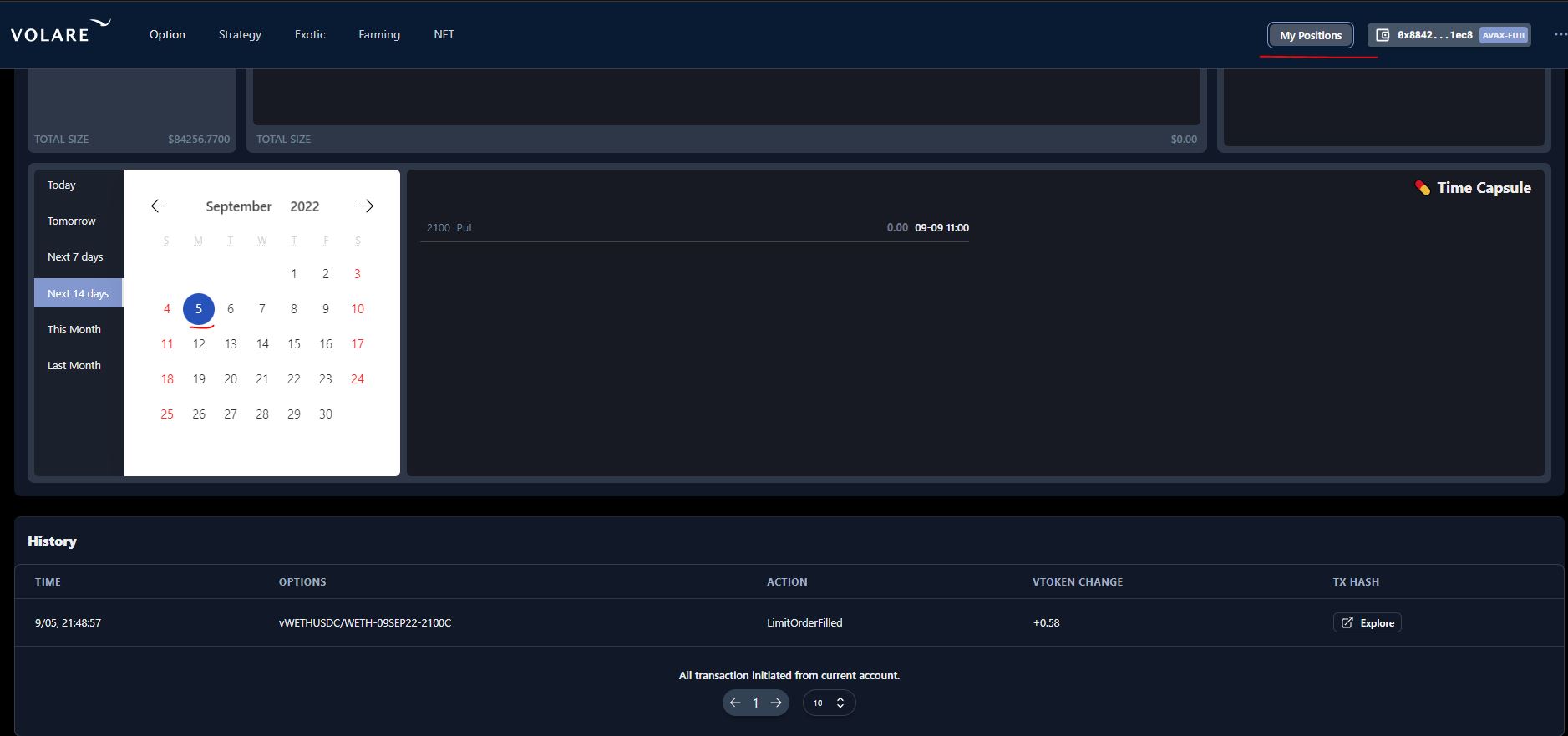
Task: Go to next month in calendar
Action: [366, 206]
